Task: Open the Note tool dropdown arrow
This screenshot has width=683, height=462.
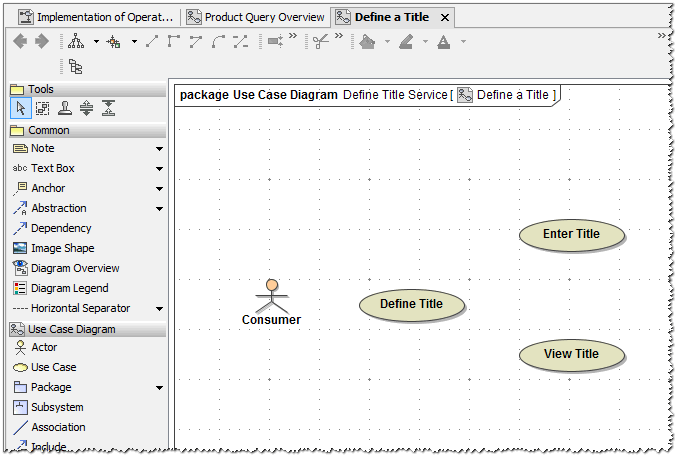Action: pyautogui.click(x=159, y=149)
